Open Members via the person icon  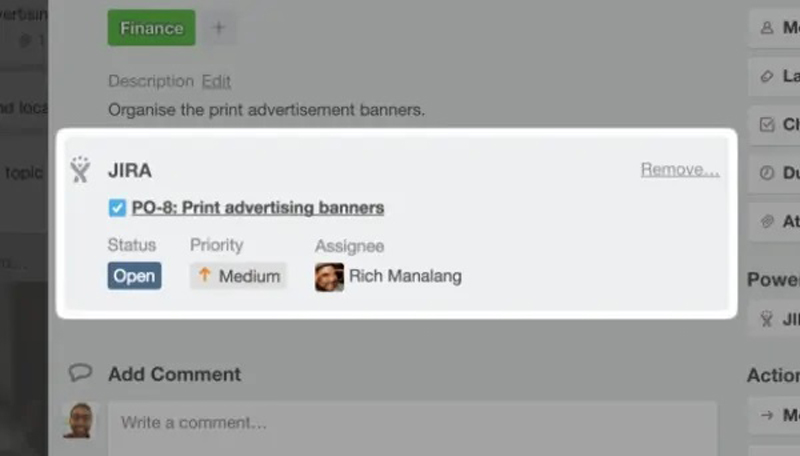point(767,28)
